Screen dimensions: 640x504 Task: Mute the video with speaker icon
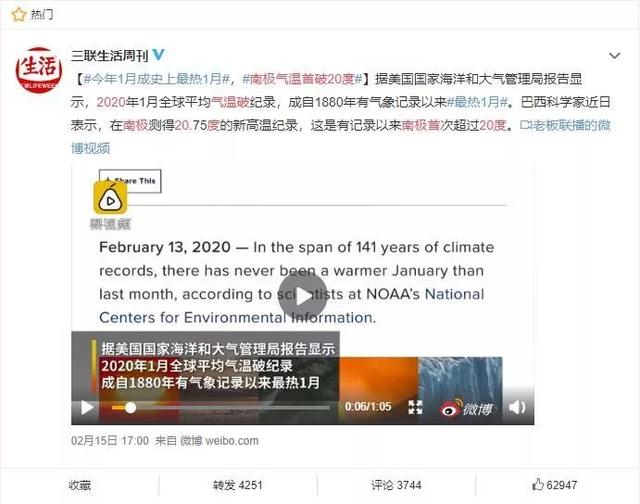517,407
